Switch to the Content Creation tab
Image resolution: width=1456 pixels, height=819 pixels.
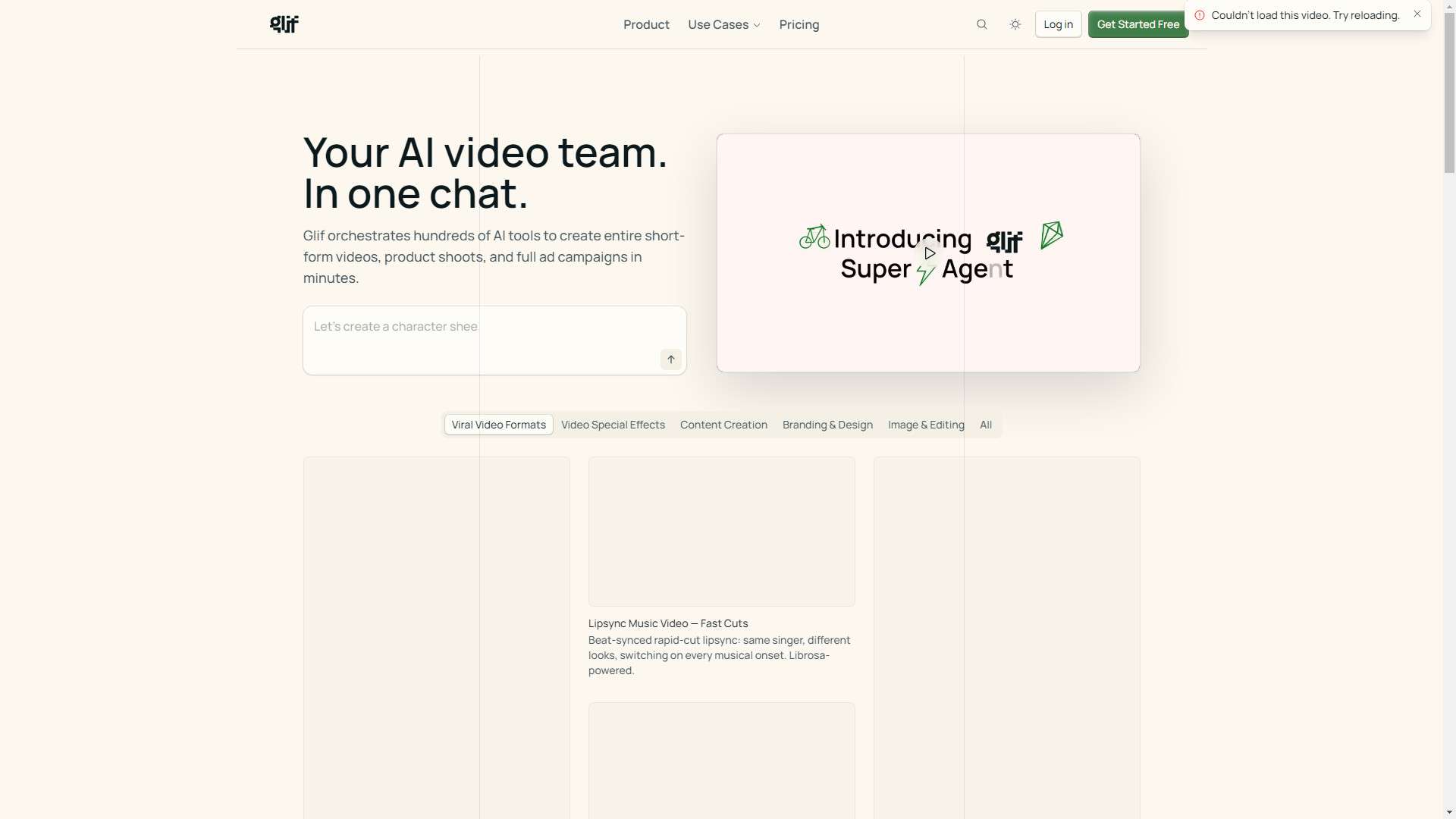tap(723, 425)
